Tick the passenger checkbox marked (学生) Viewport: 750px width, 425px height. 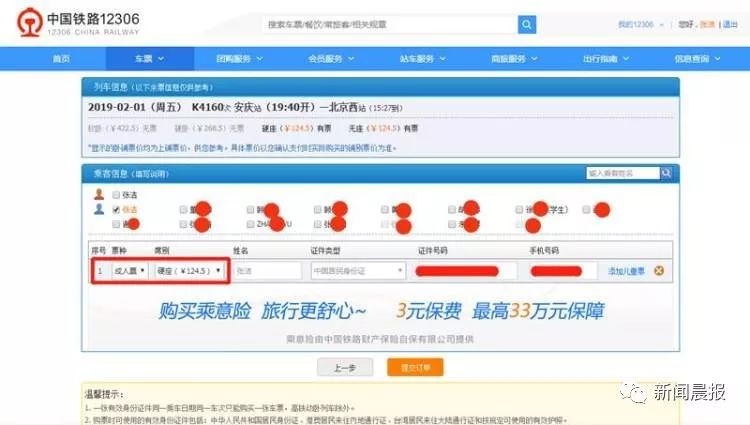519,209
